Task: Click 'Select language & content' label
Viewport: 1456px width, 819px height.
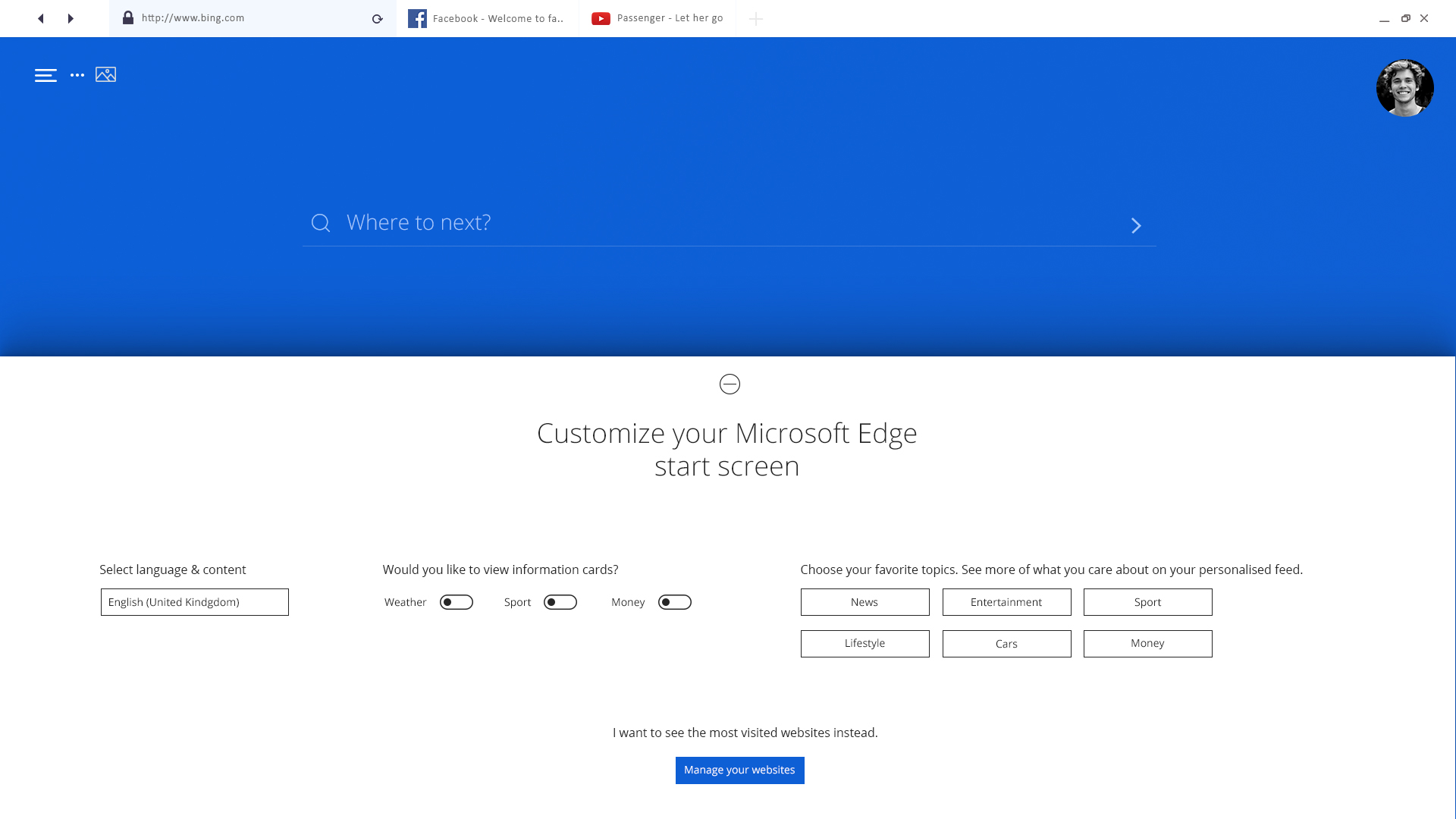Action: (x=173, y=570)
